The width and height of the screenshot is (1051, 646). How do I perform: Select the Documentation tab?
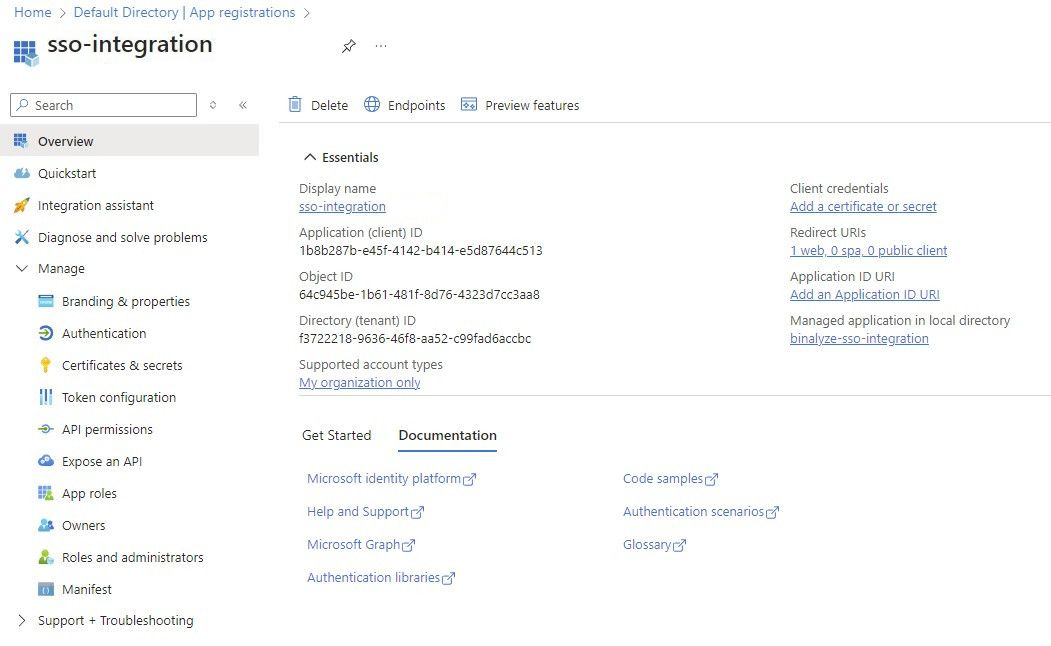(x=447, y=435)
